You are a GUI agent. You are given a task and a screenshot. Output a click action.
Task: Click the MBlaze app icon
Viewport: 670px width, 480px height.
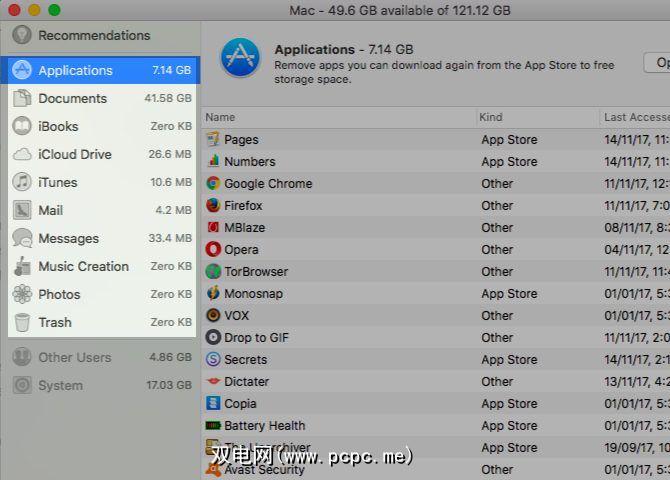point(213,227)
